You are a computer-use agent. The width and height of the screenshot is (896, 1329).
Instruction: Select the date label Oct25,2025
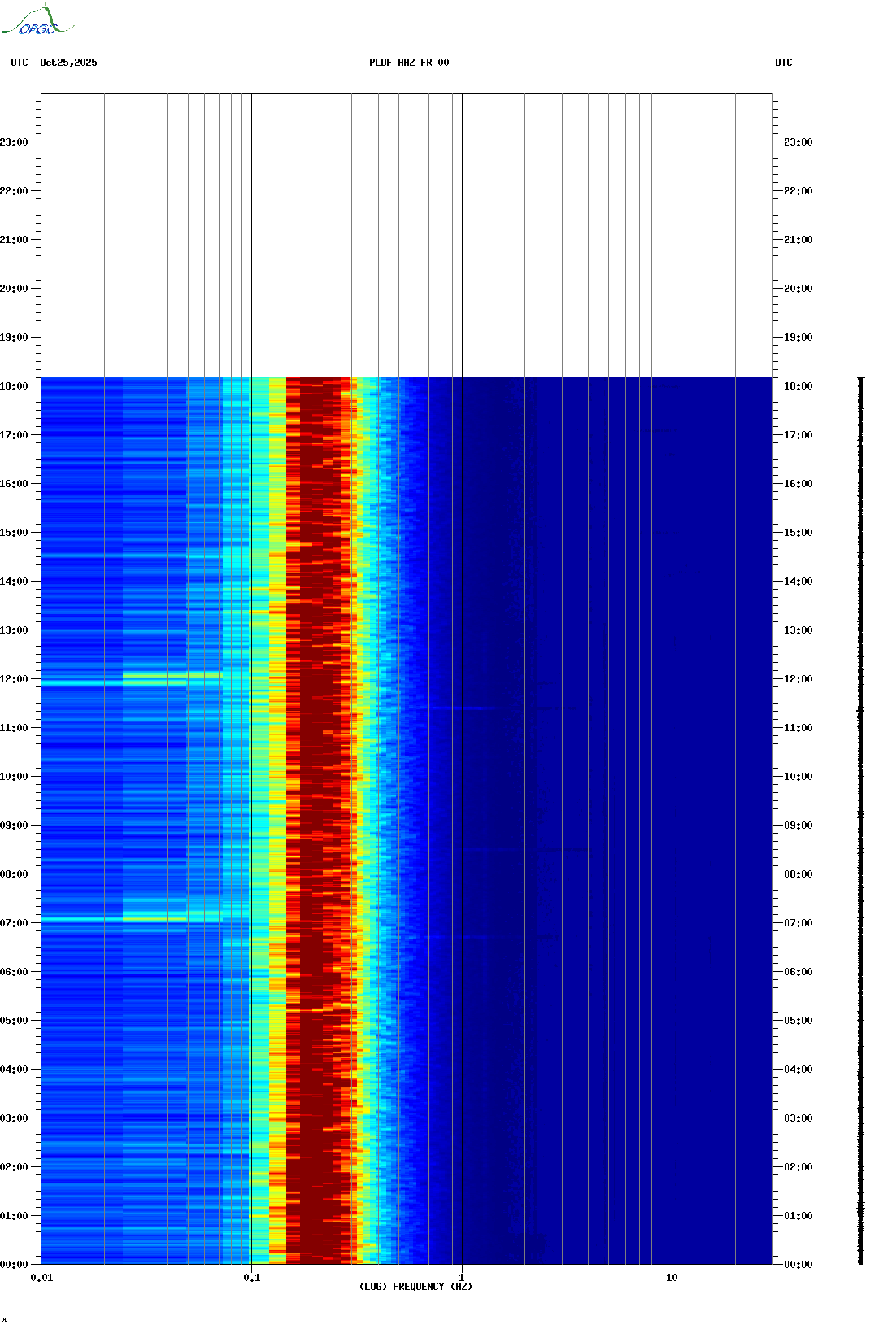click(x=68, y=63)
